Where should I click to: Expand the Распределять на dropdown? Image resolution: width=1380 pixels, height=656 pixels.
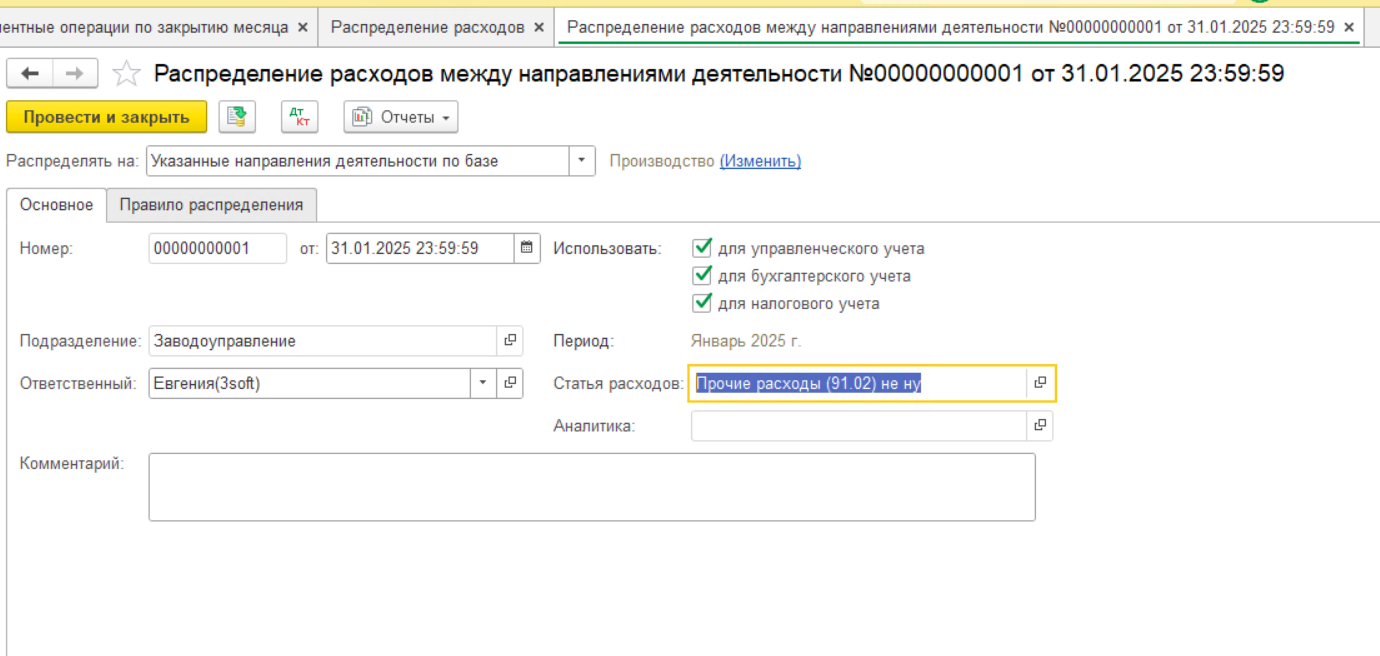tap(582, 161)
